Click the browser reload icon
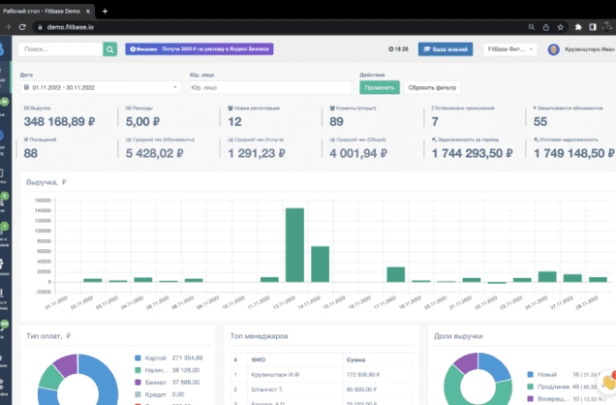The width and height of the screenshot is (616, 405). pyautogui.click(x=36, y=28)
